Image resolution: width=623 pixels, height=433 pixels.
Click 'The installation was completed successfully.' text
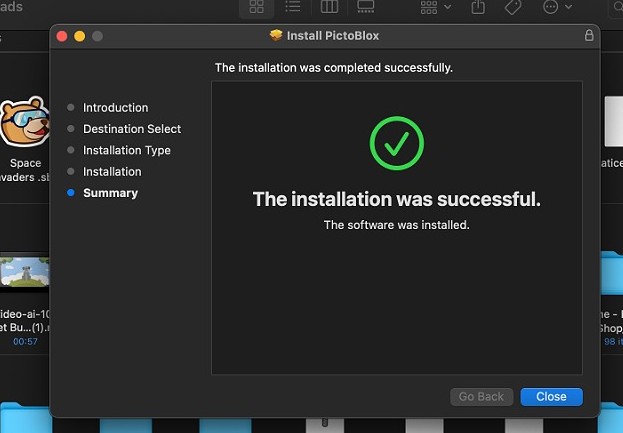pyautogui.click(x=334, y=68)
